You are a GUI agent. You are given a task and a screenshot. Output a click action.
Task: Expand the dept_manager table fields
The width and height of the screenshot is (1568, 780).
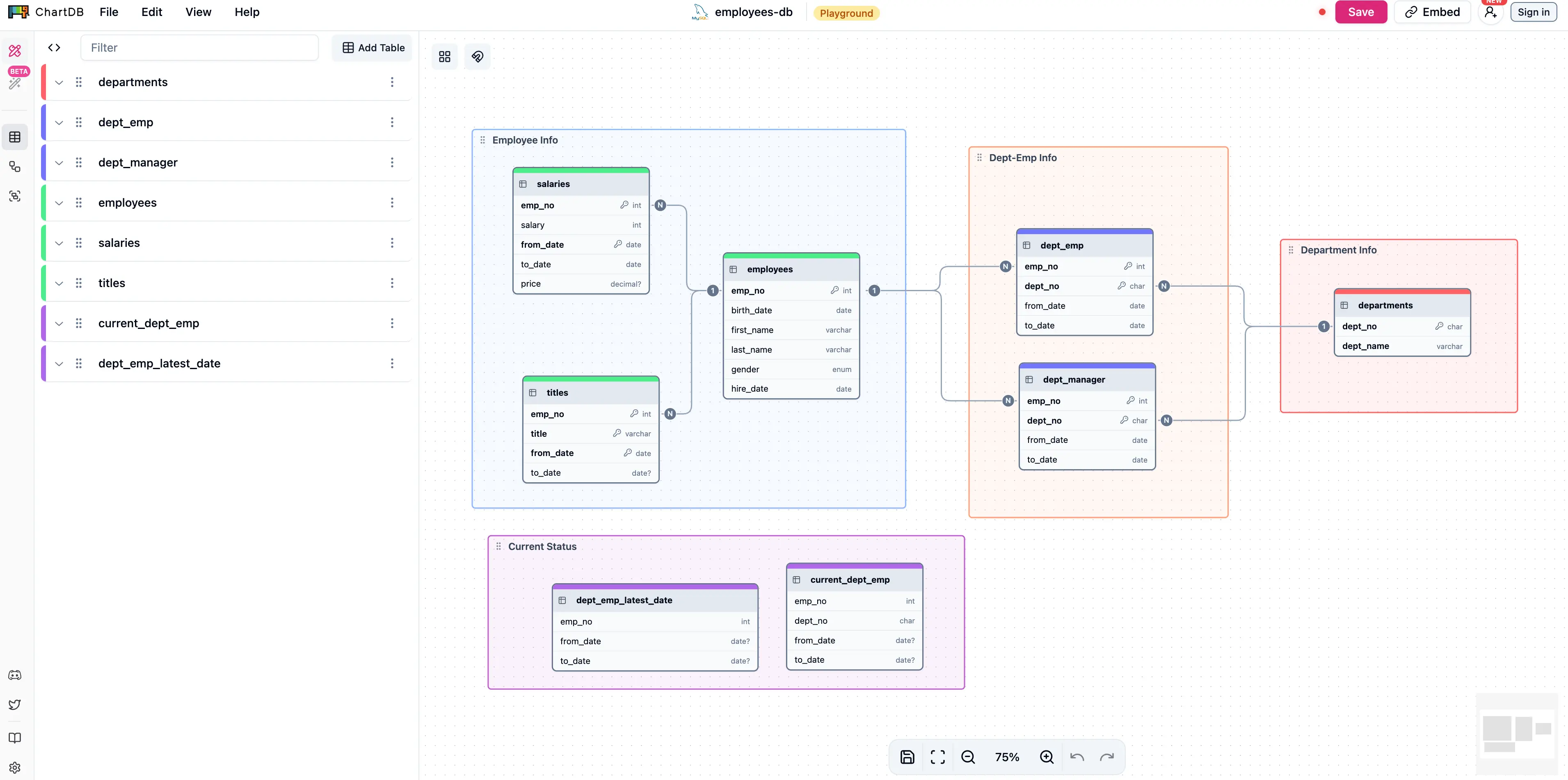(x=58, y=162)
